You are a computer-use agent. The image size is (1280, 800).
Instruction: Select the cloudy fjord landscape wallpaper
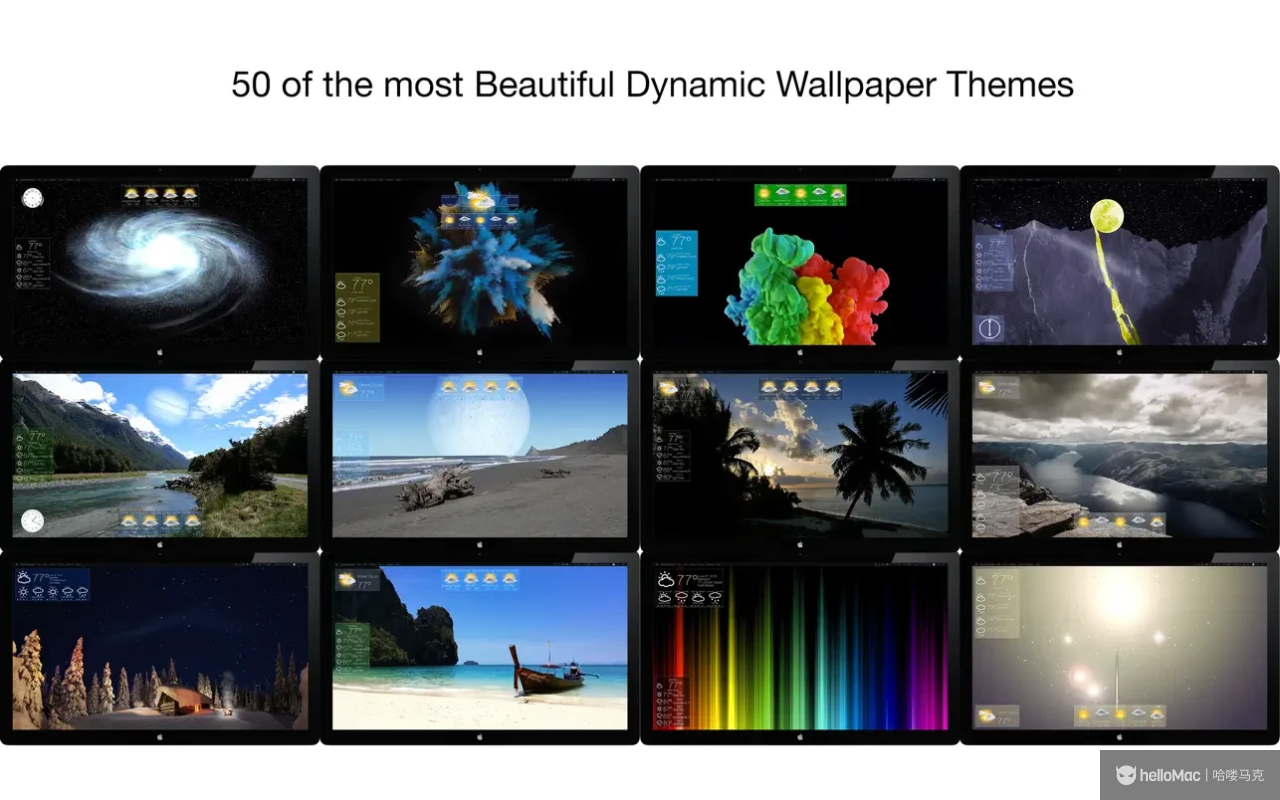tap(1120, 455)
